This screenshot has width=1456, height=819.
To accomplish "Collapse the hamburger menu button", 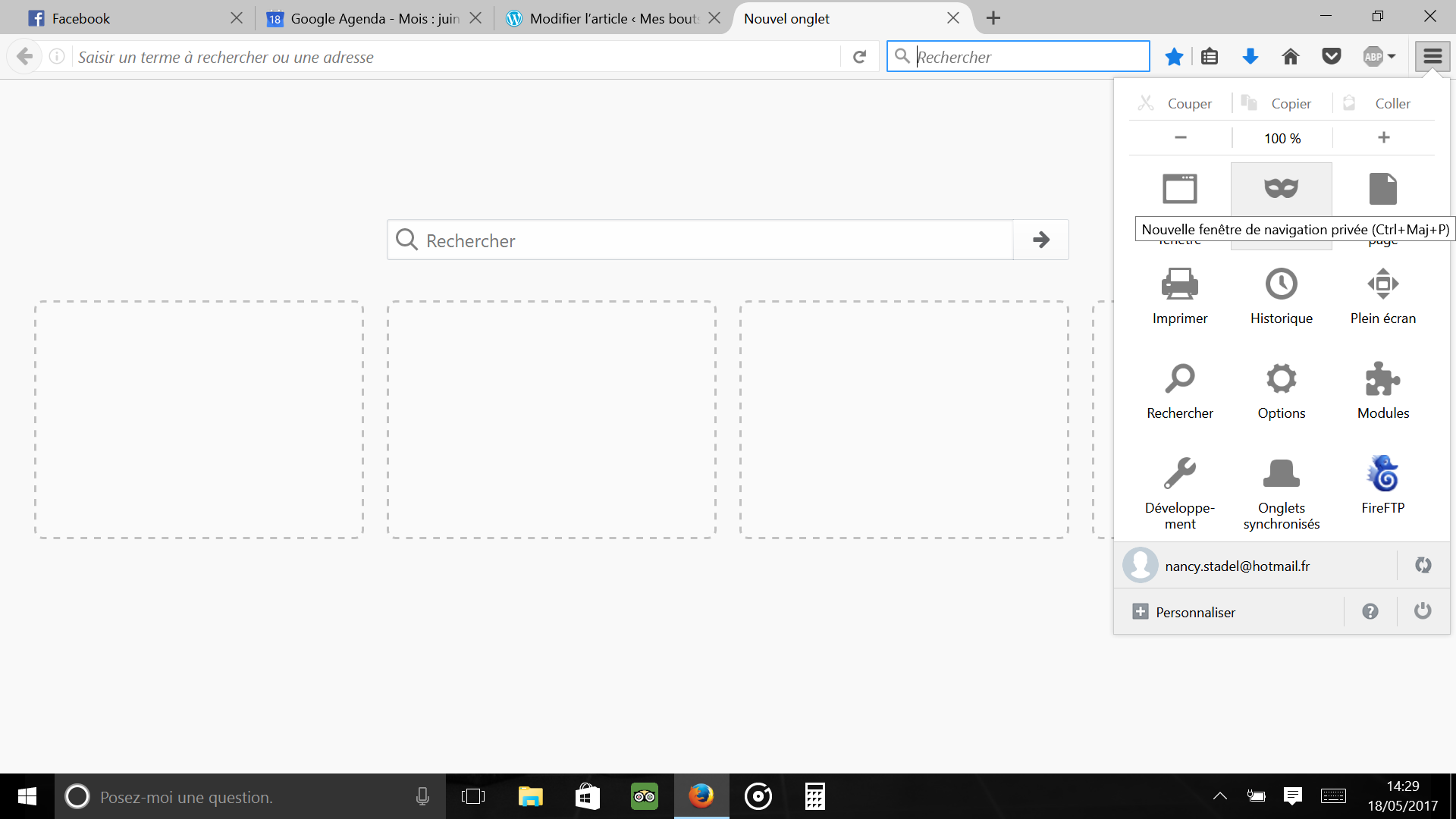I will click(1432, 56).
